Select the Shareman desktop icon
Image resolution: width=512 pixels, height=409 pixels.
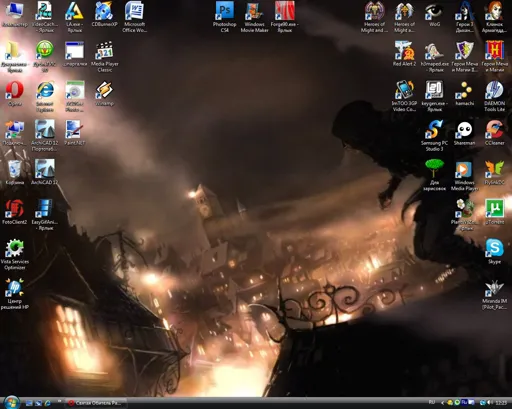point(464,133)
